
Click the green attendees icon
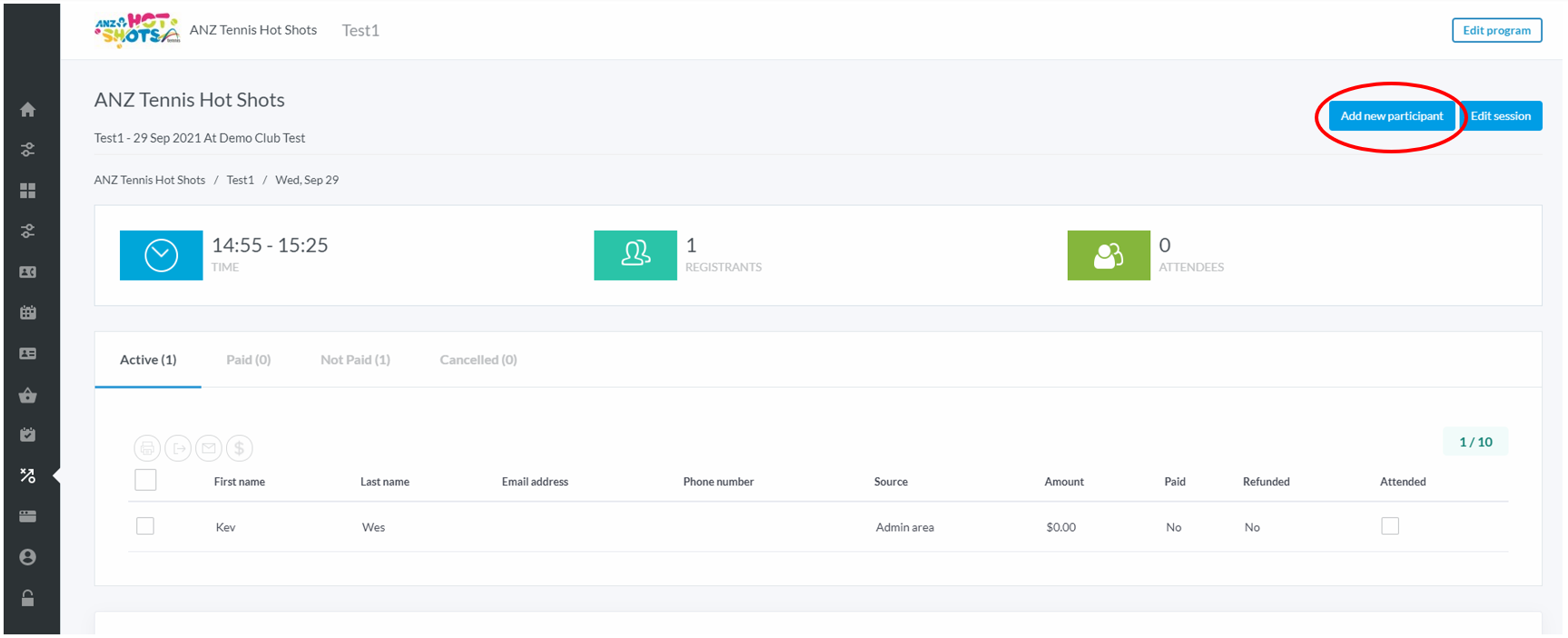(x=1109, y=255)
